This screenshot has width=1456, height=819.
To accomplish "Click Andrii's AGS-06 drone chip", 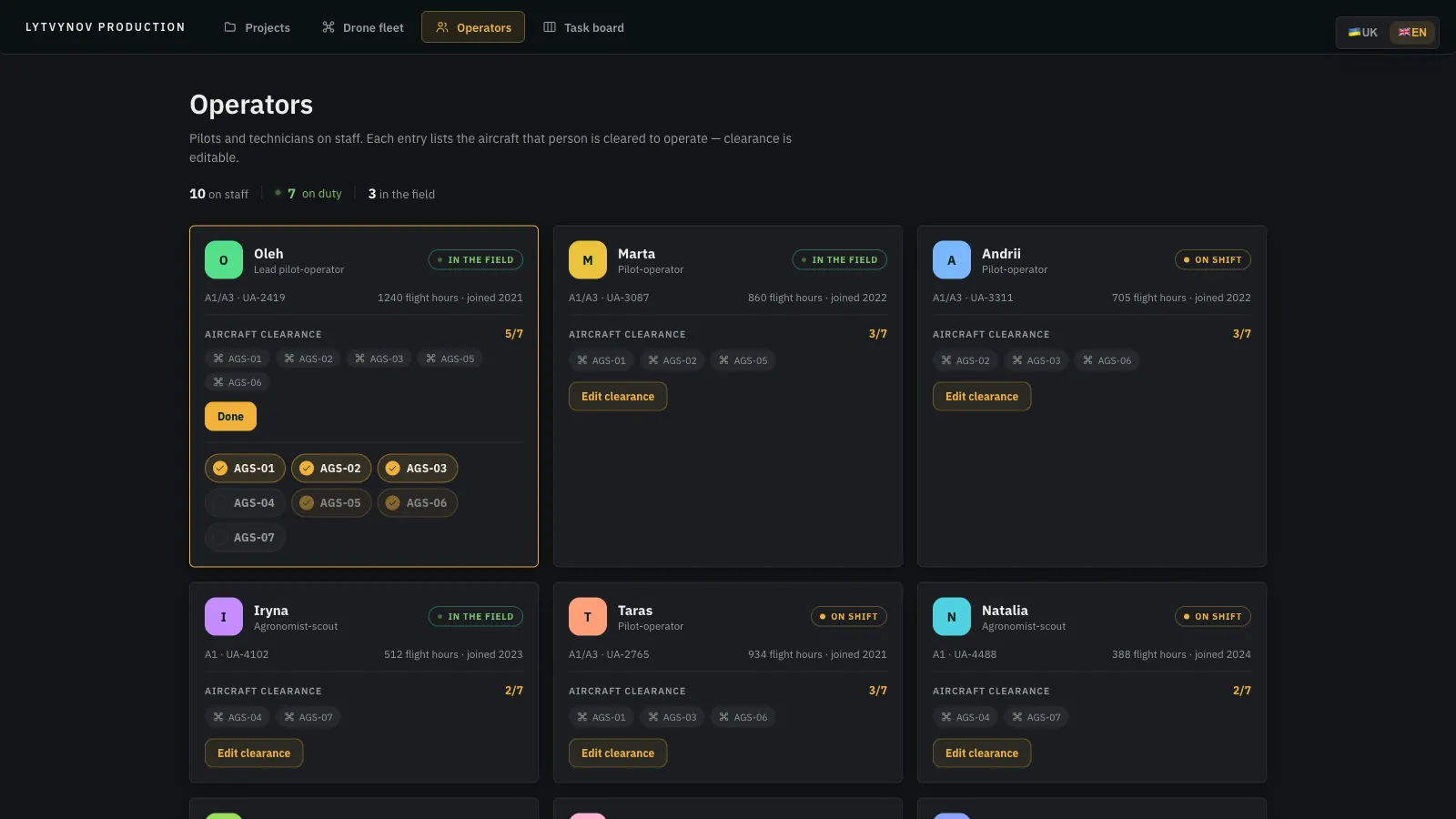I will coord(1107,360).
